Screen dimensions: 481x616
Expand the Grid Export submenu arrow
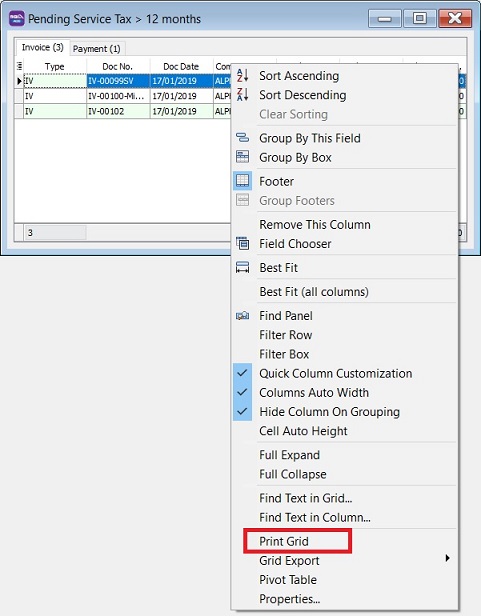coord(447,558)
